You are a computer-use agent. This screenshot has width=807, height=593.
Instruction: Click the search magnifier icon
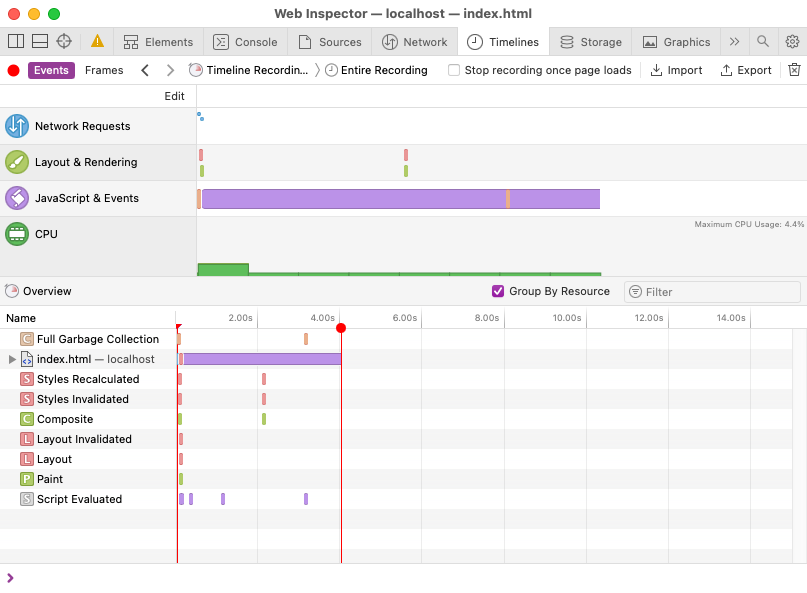tap(762, 42)
